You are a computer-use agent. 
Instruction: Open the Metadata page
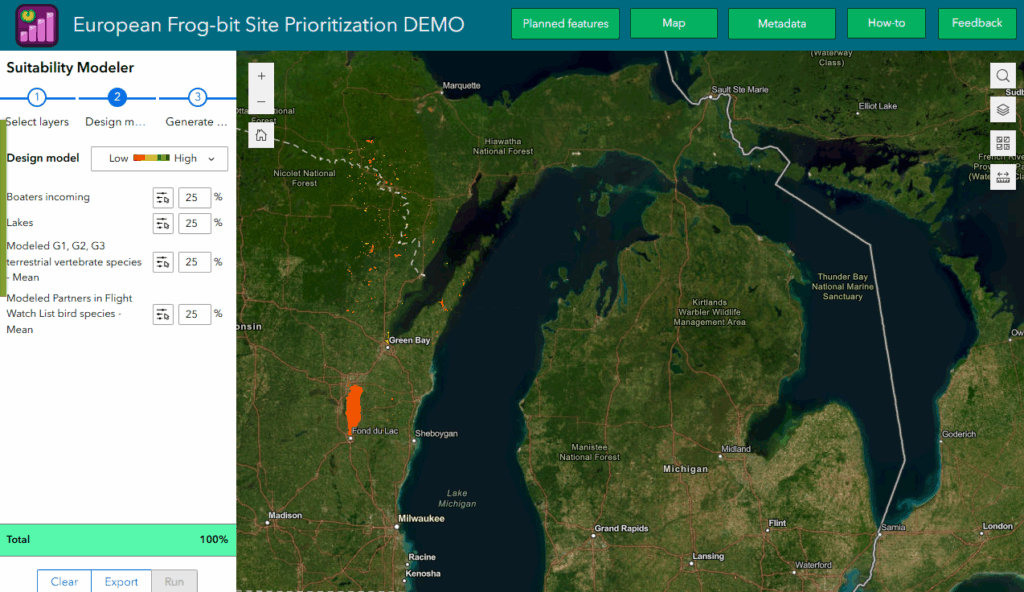[781, 23]
